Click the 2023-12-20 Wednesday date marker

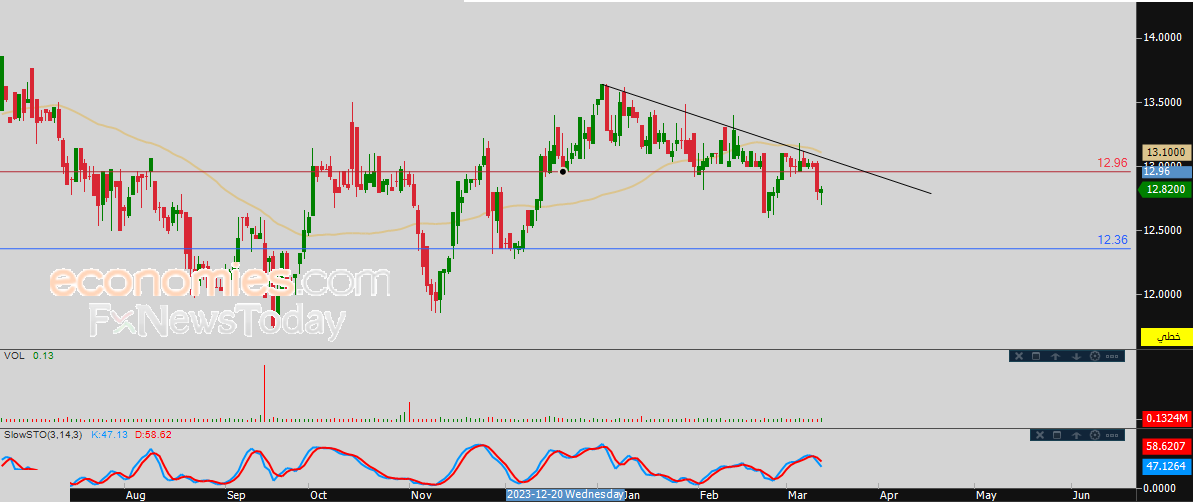coord(565,494)
